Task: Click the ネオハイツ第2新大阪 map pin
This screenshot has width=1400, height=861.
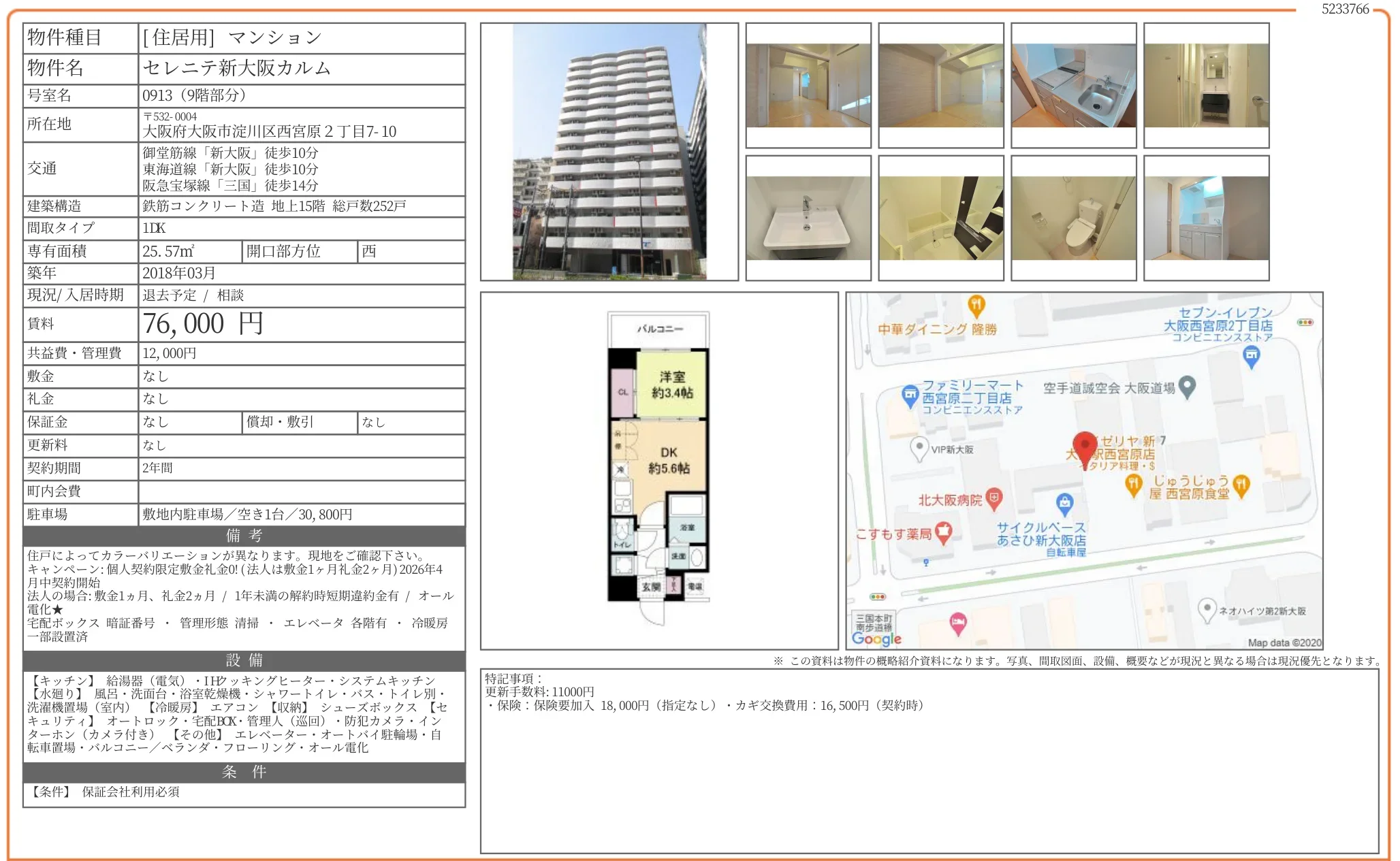Action: tap(1207, 608)
